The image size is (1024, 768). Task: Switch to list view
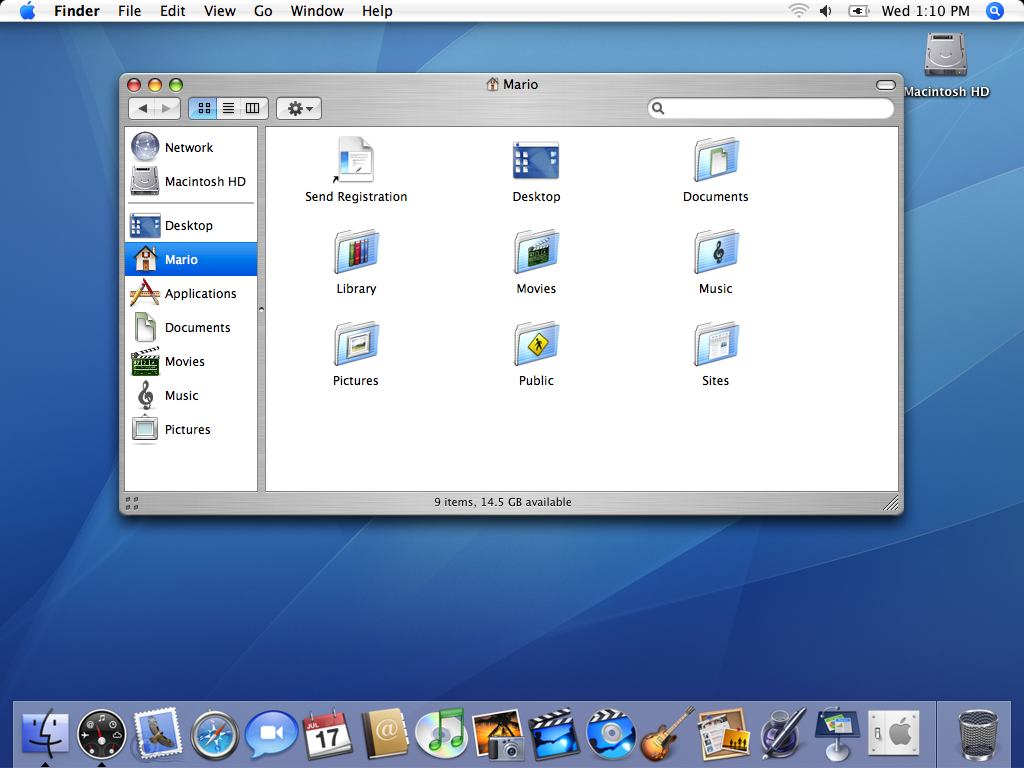pos(229,108)
